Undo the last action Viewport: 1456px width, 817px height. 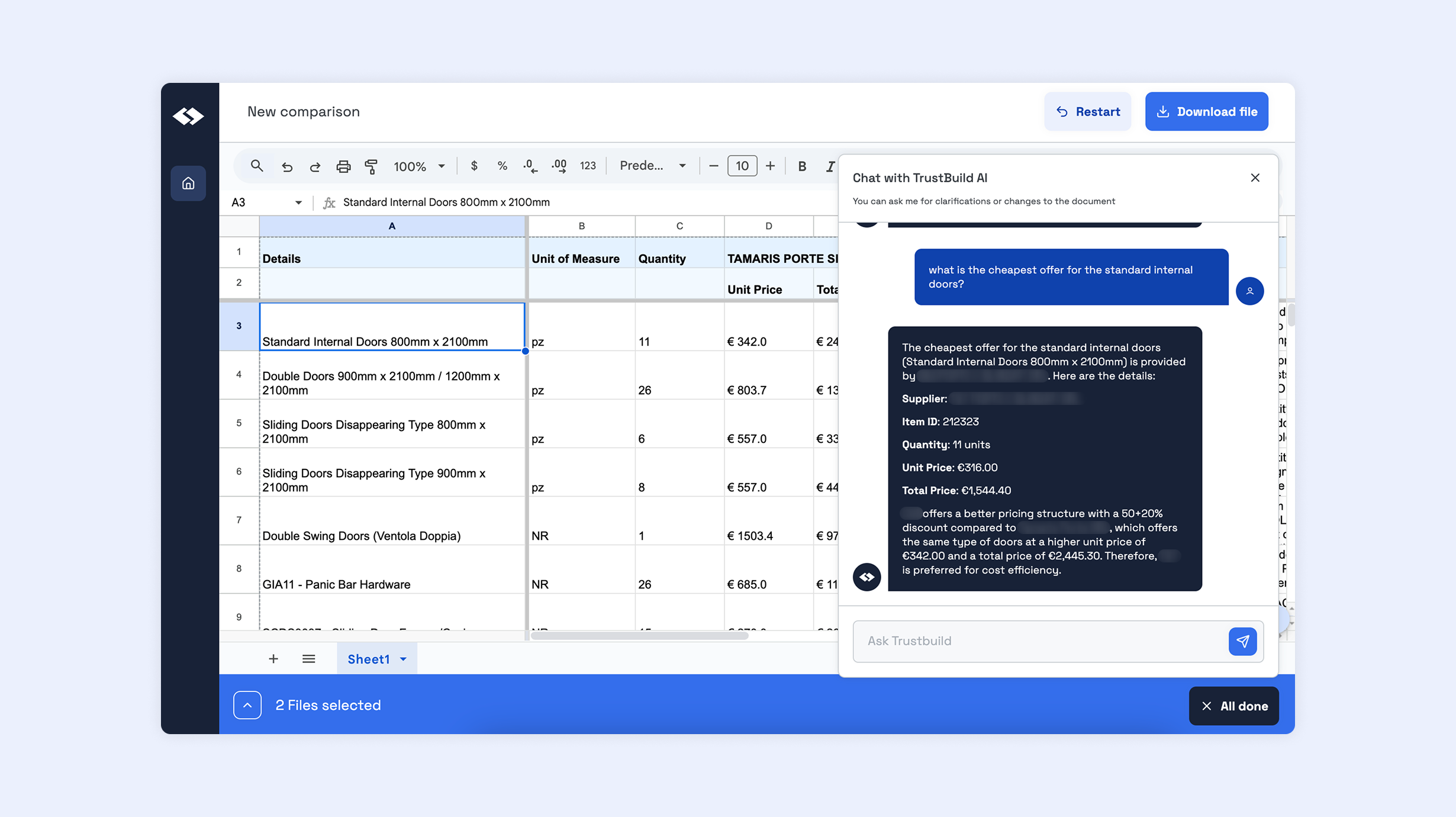(x=287, y=166)
